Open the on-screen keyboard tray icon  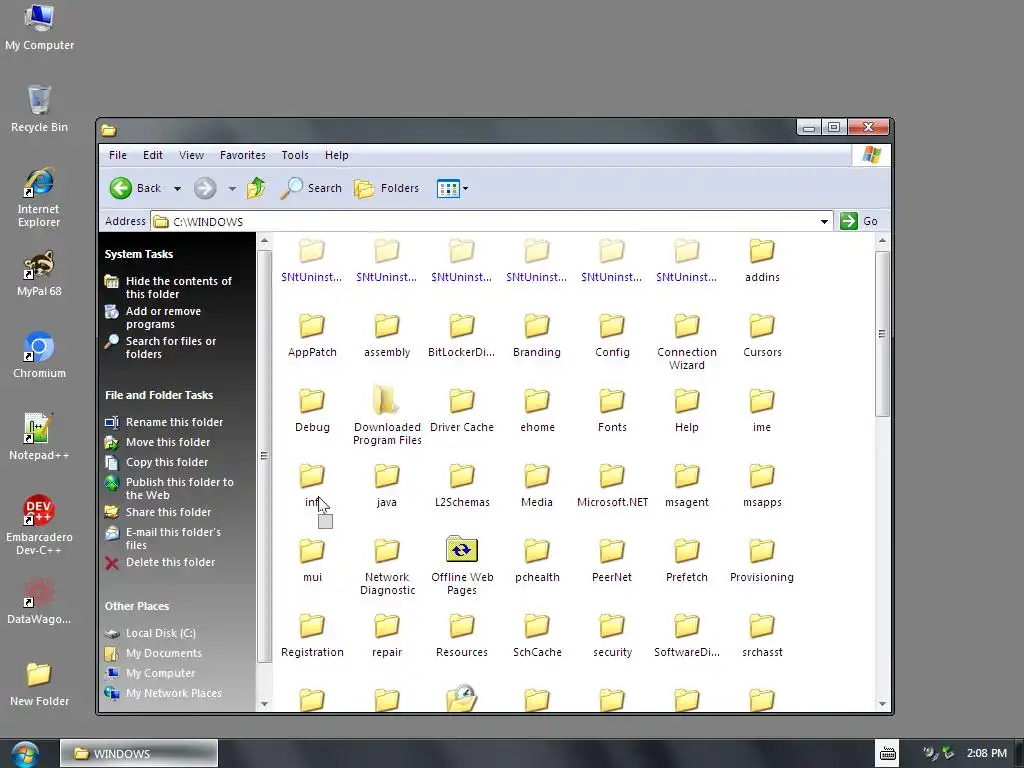point(888,754)
